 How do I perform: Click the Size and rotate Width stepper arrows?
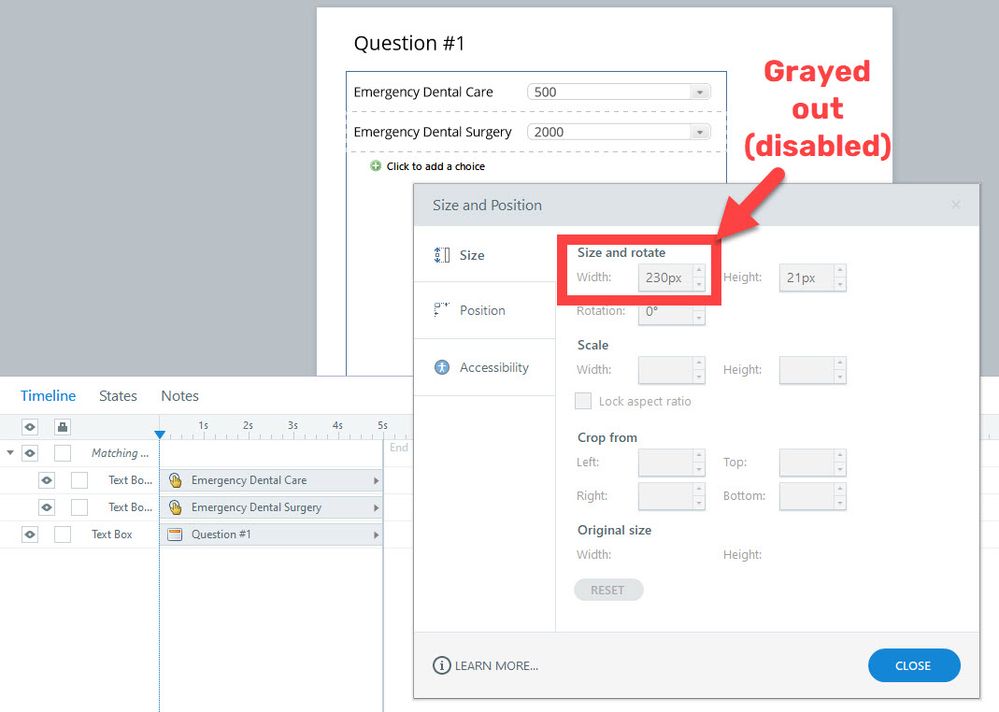click(x=699, y=278)
